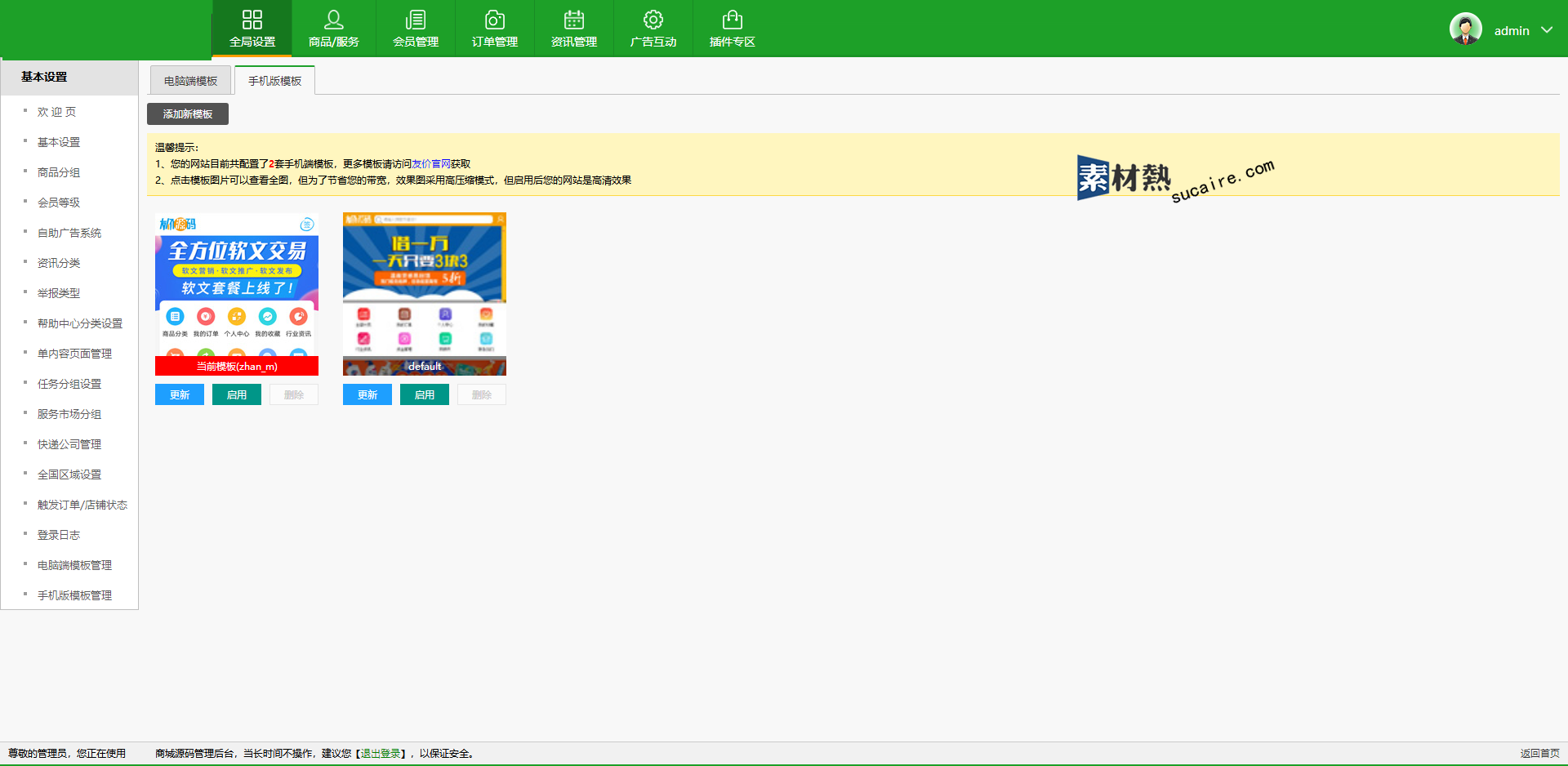
Task: Open 快递公司管理 sidebar item
Action: coord(69,444)
